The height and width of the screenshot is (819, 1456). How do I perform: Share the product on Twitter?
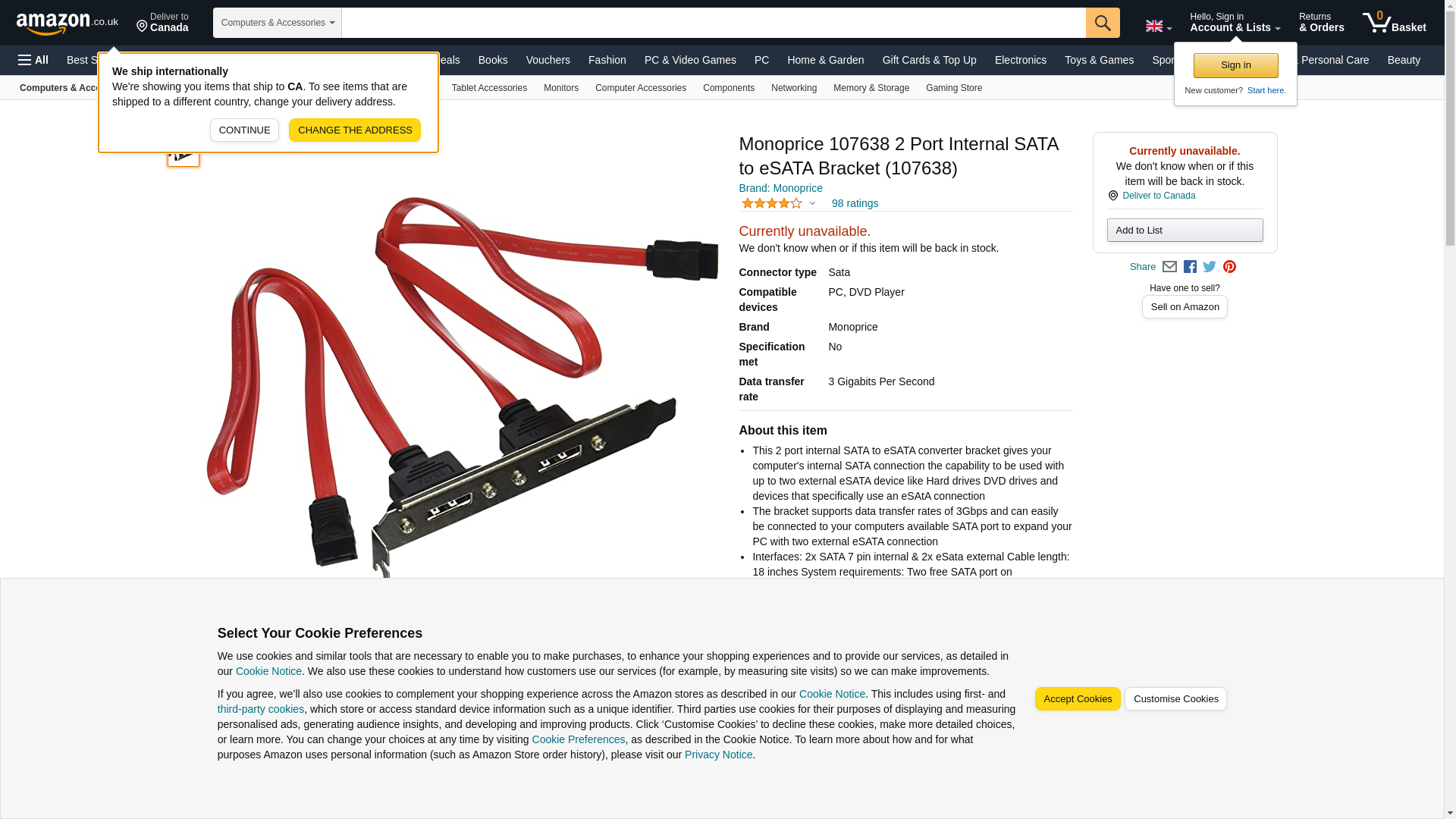coord(1210,267)
